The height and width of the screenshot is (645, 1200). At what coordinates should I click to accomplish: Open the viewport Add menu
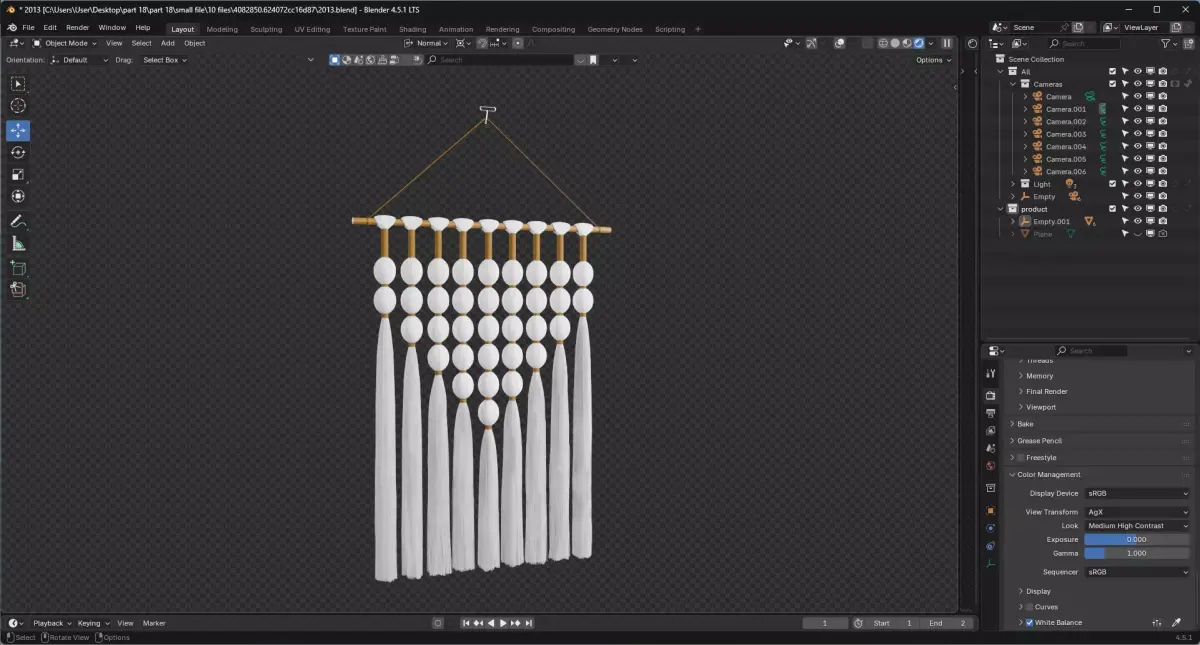pyautogui.click(x=168, y=43)
